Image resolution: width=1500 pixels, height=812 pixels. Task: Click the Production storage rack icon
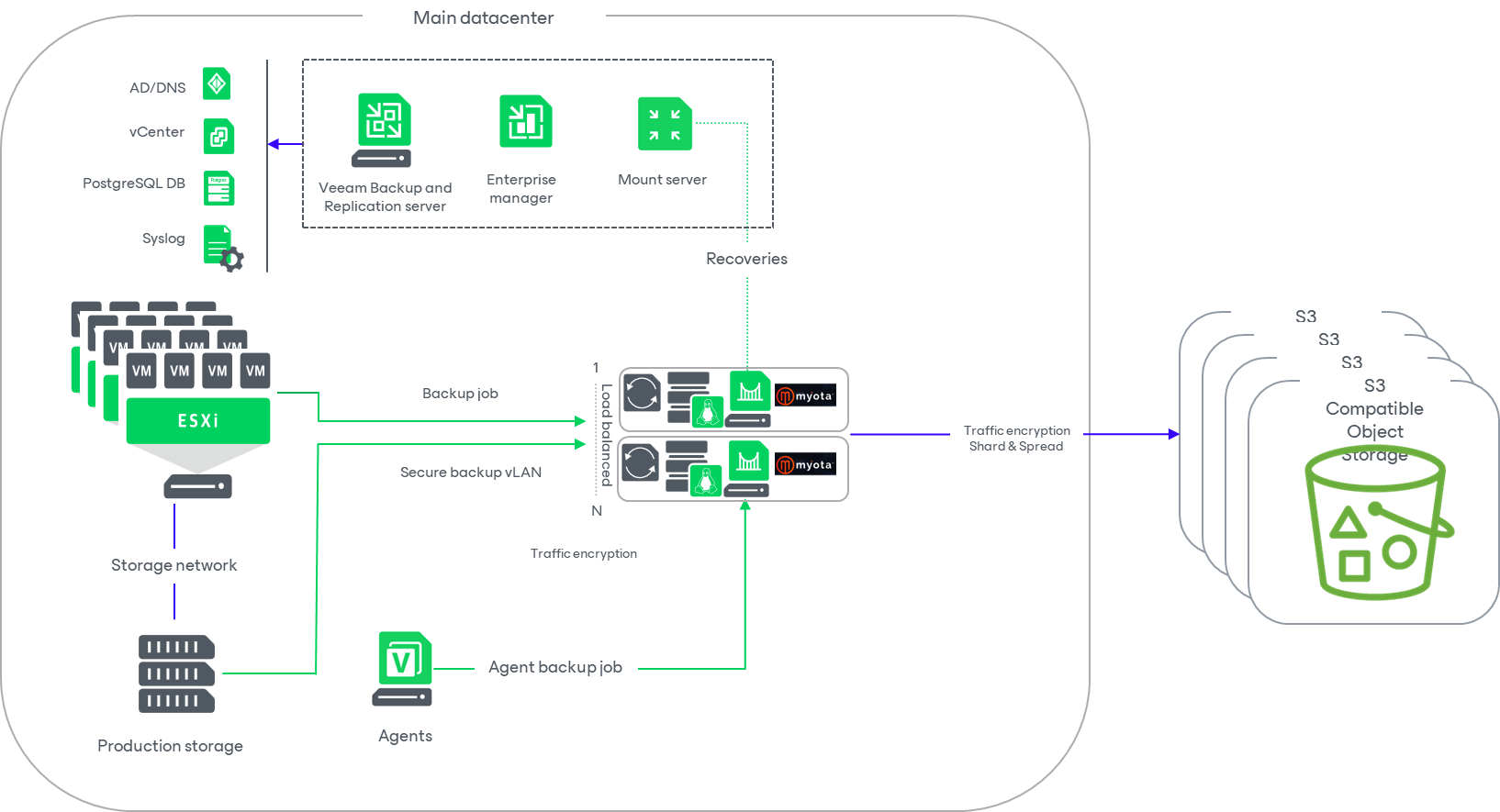(177, 674)
